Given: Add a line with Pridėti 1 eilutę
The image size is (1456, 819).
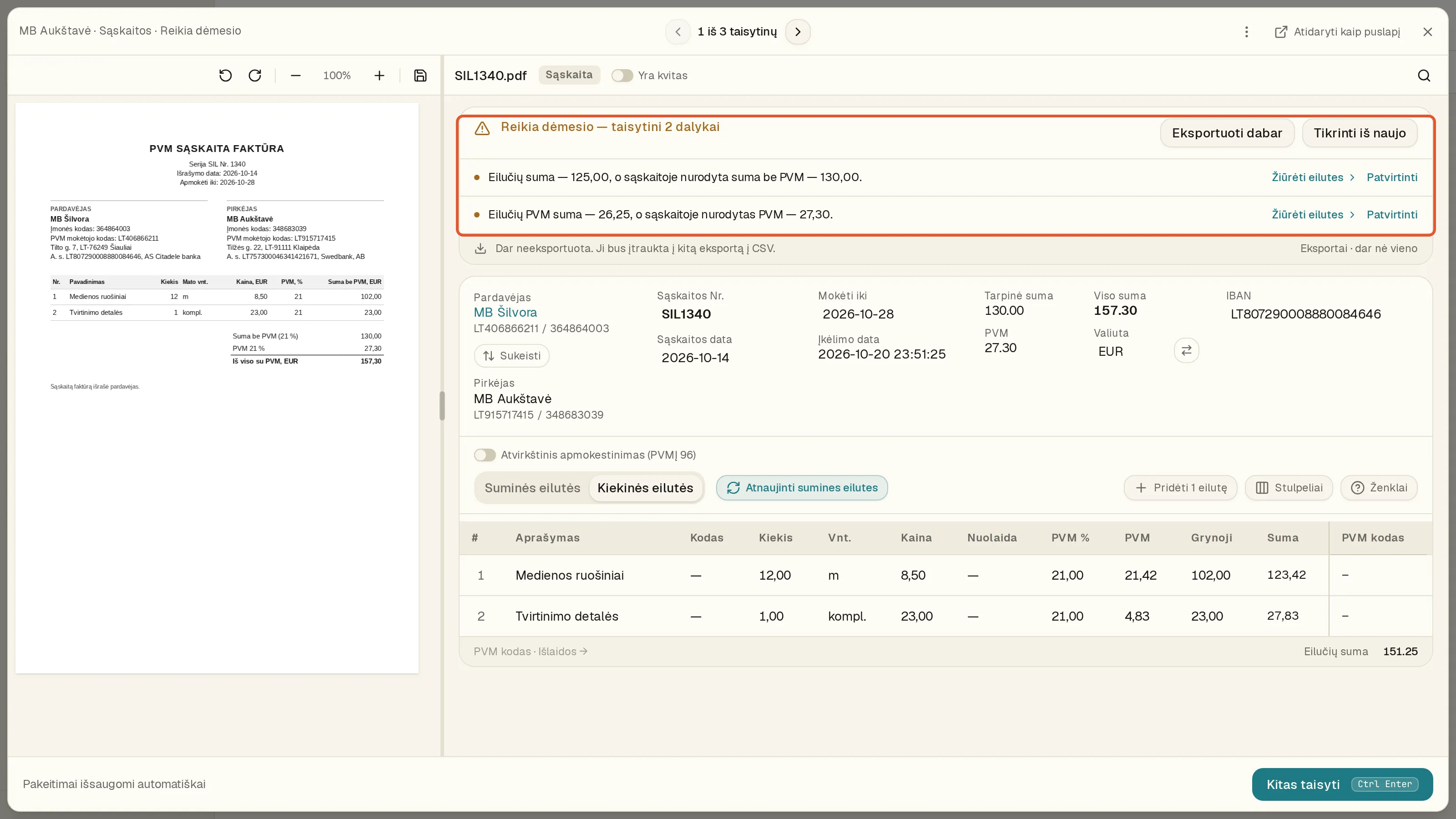Looking at the screenshot, I should [1180, 488].
